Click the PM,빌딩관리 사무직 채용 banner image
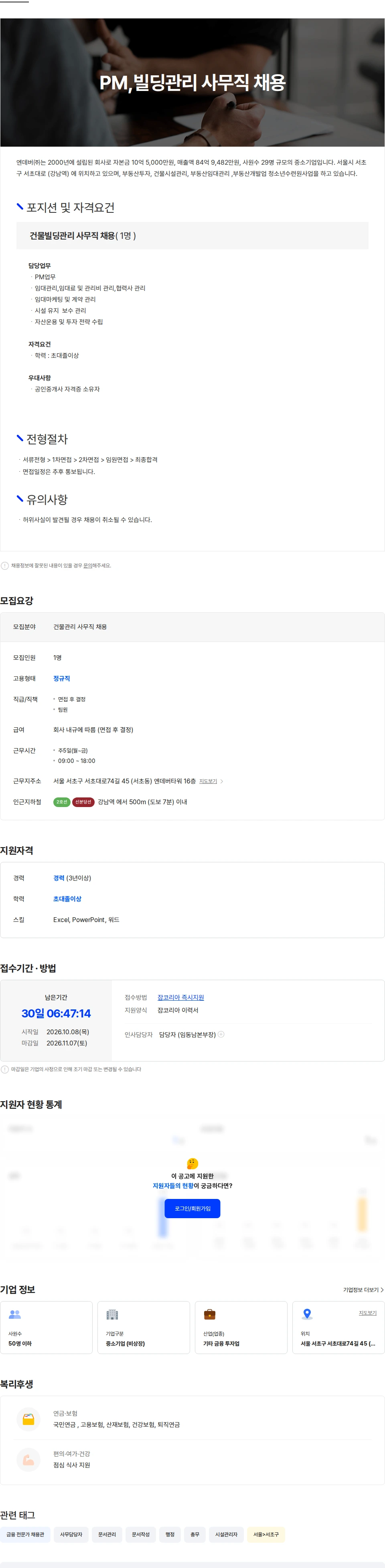 pos(192,82)
